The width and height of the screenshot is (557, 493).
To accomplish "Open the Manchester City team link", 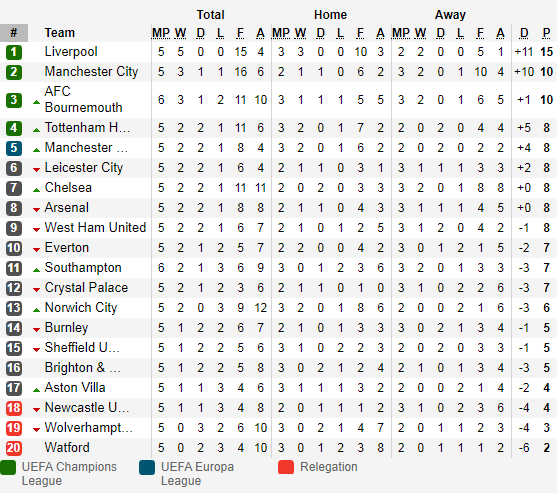I will (x=91, y=72).
